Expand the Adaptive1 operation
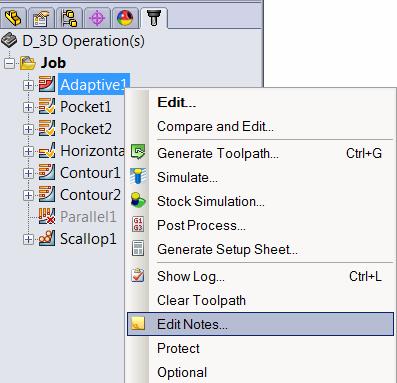Image resolution: width=397 pixels, height=383 pixels. pos(28,85)
